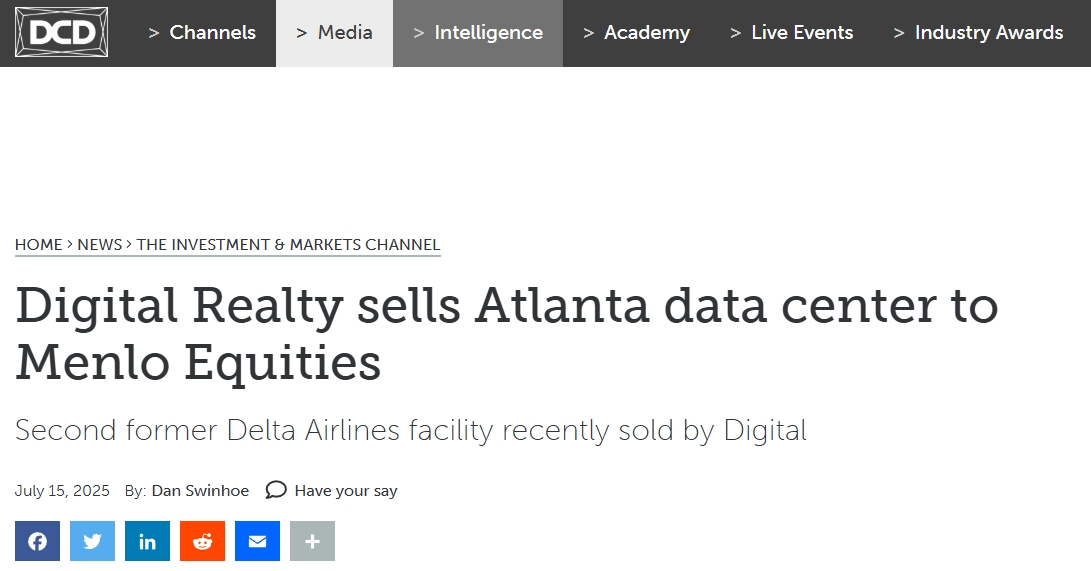
Task: Expand the Channels menu
Action: click(x=202, y=33)
